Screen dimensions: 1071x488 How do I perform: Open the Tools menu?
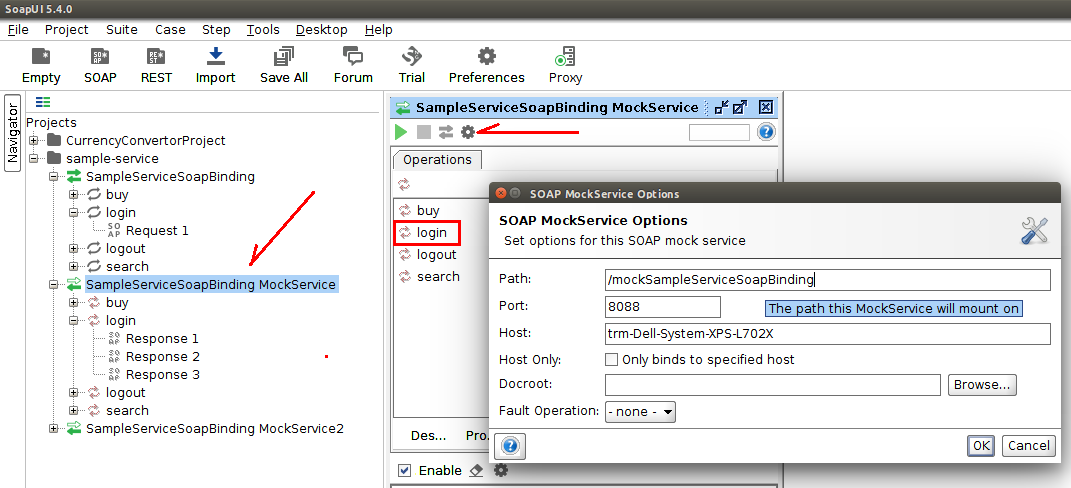(x=263, y=30)
